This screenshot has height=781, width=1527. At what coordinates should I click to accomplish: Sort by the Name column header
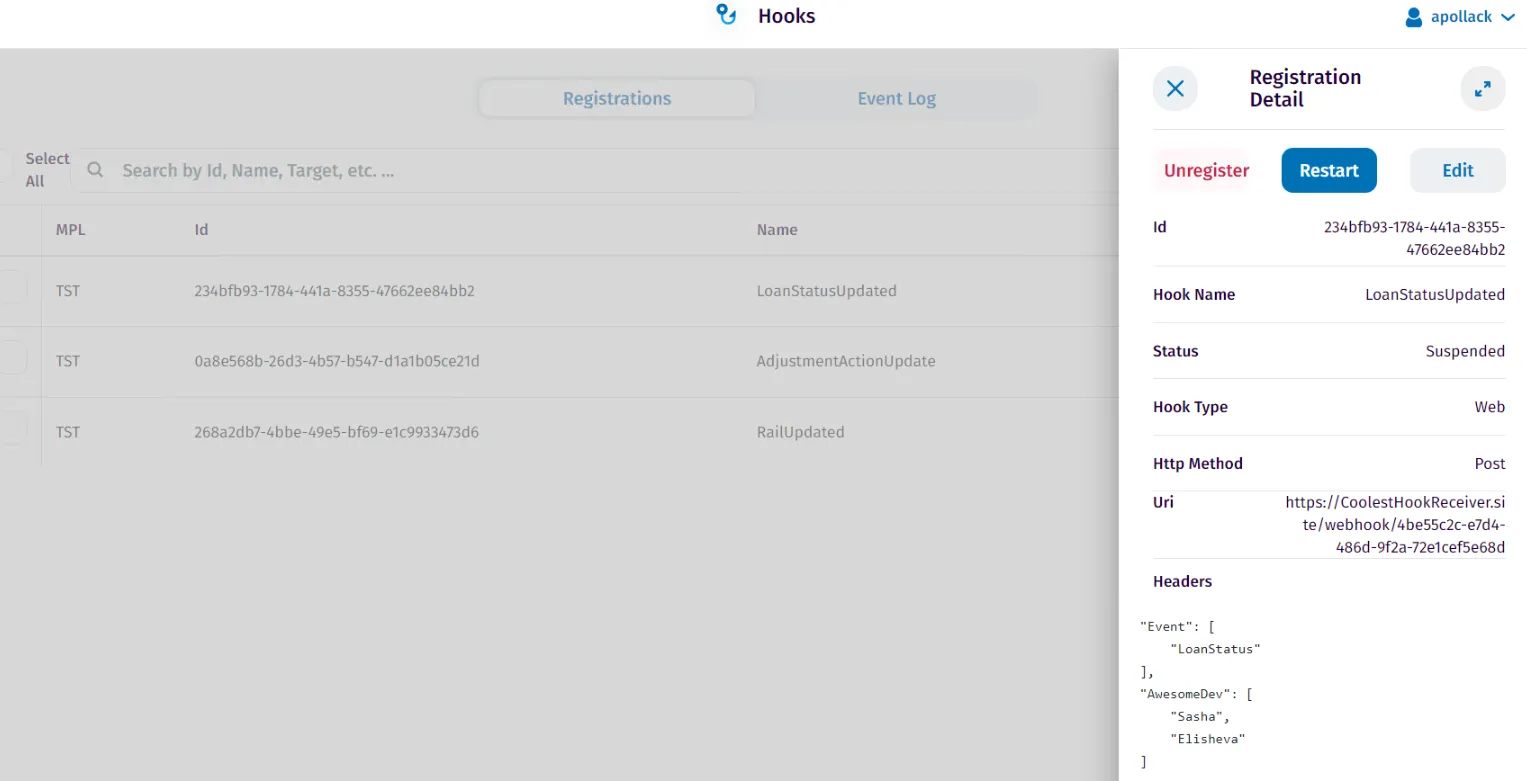click(777, 230)
